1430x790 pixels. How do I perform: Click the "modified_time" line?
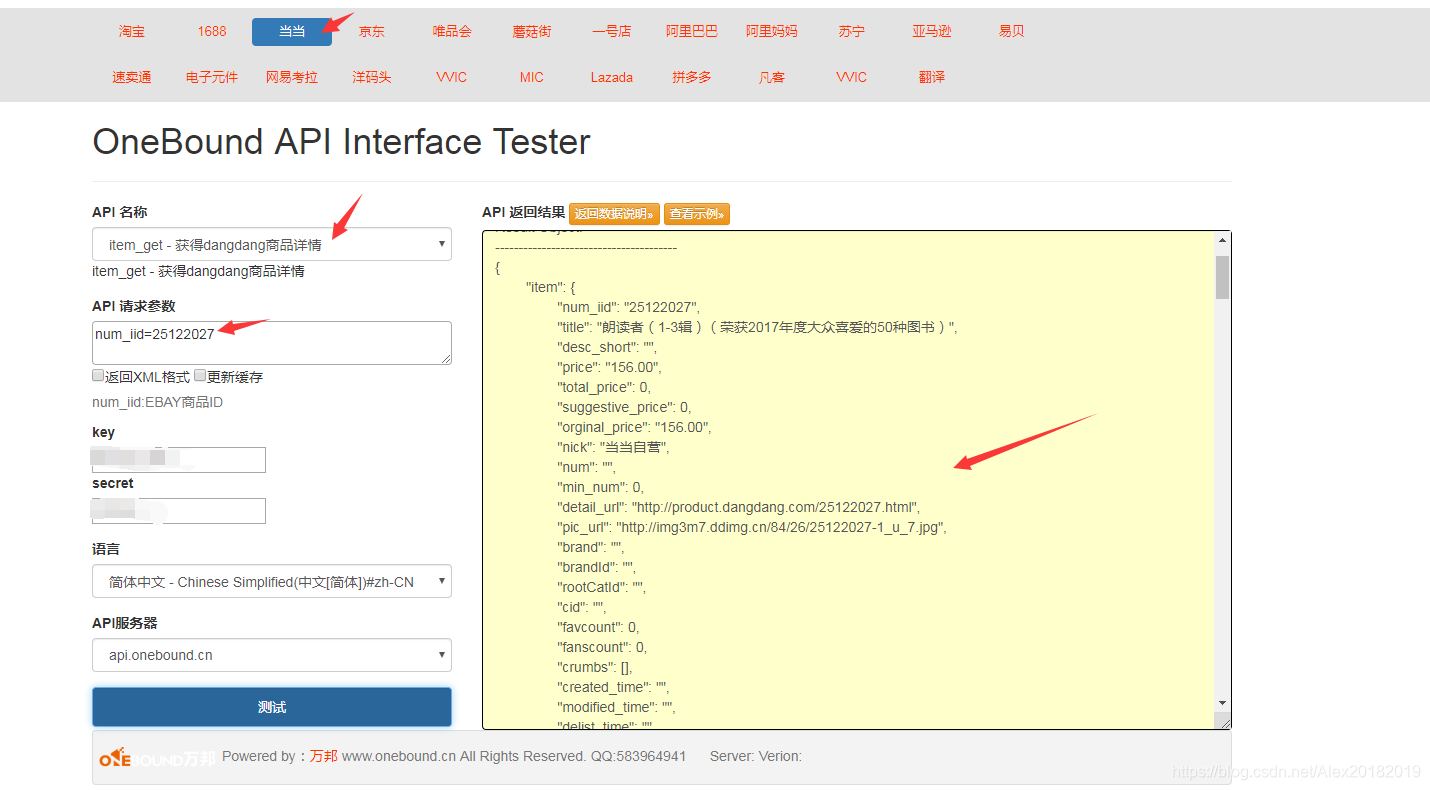click(x=616, y=707)
